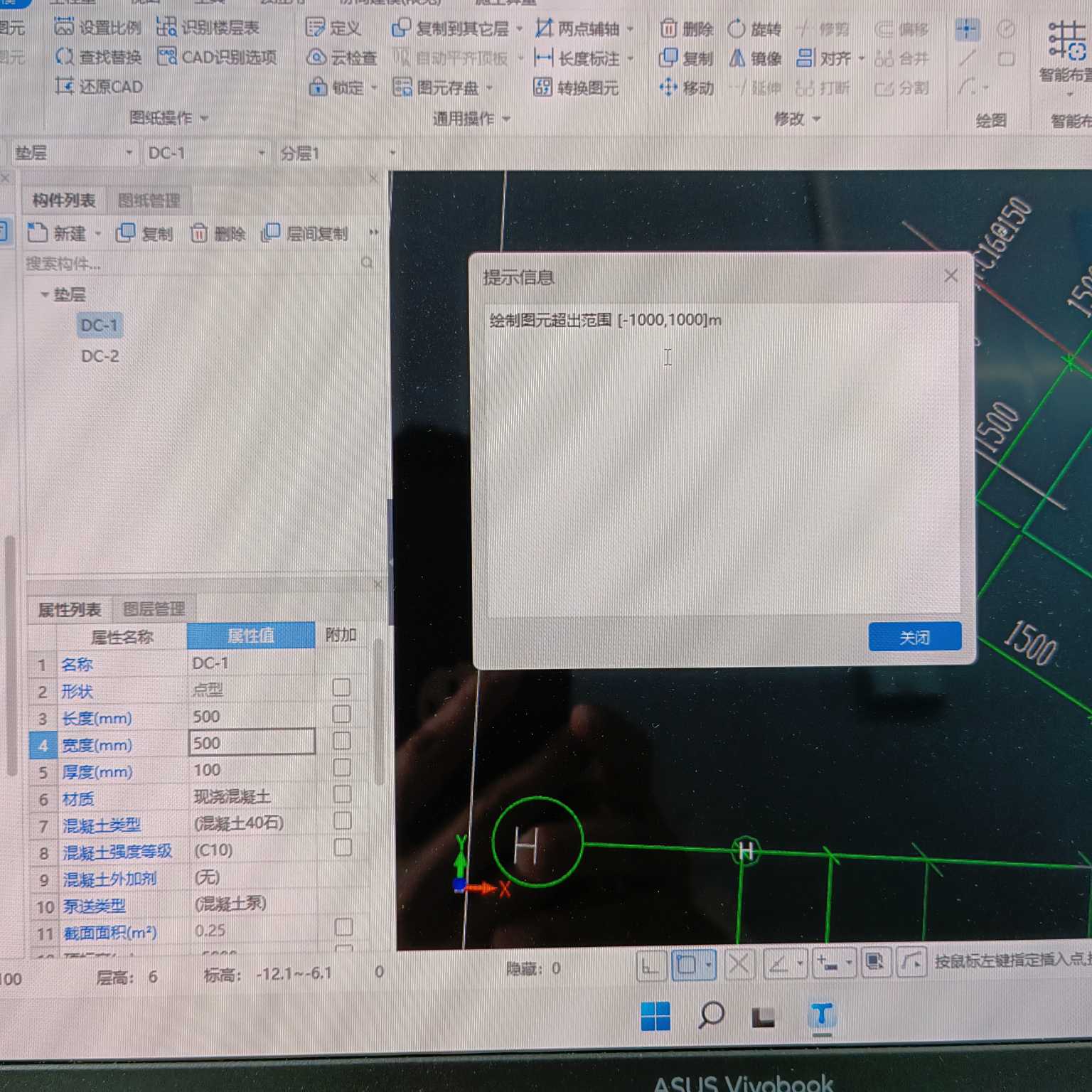Close the 提示信息 dialog with X
1092x1092 pixels.
pos(951,276)
